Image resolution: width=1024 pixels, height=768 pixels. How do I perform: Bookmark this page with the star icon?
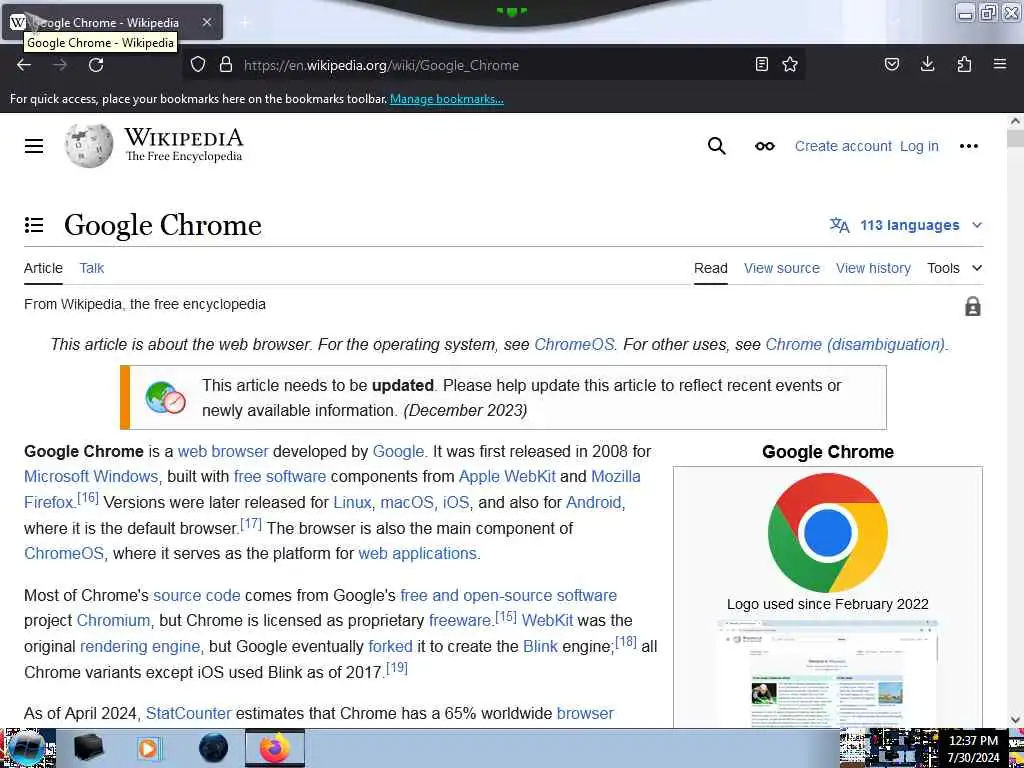[x=790, y=64]
